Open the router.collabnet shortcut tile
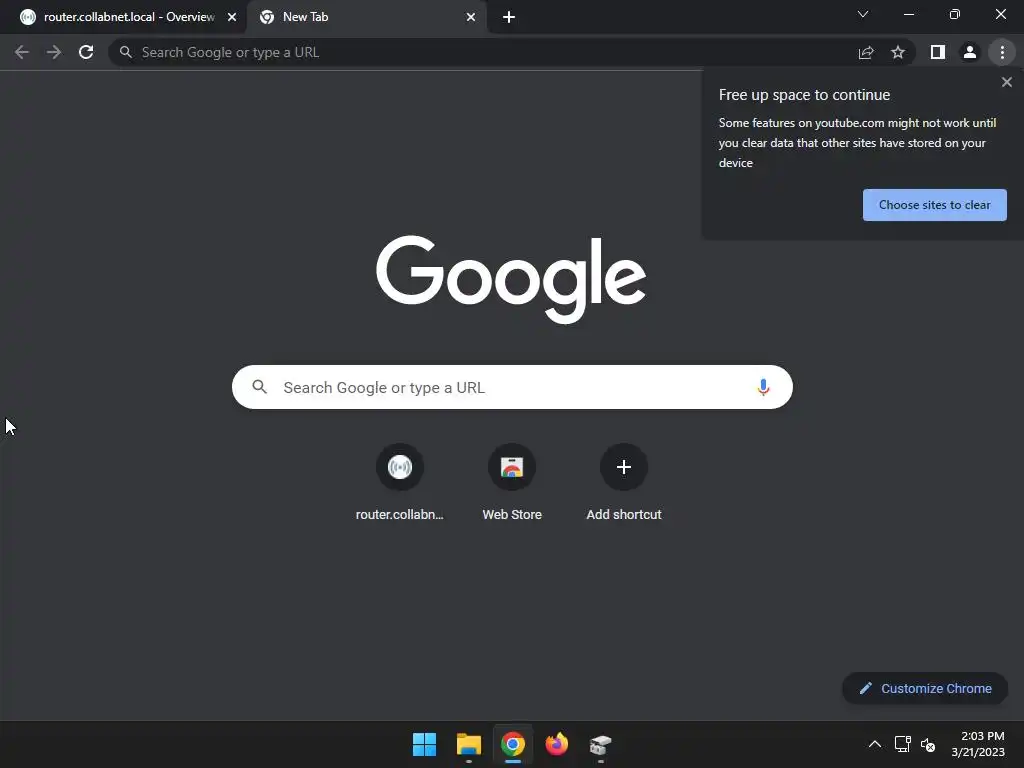1024x768 pixels. (x=400, y=483)
